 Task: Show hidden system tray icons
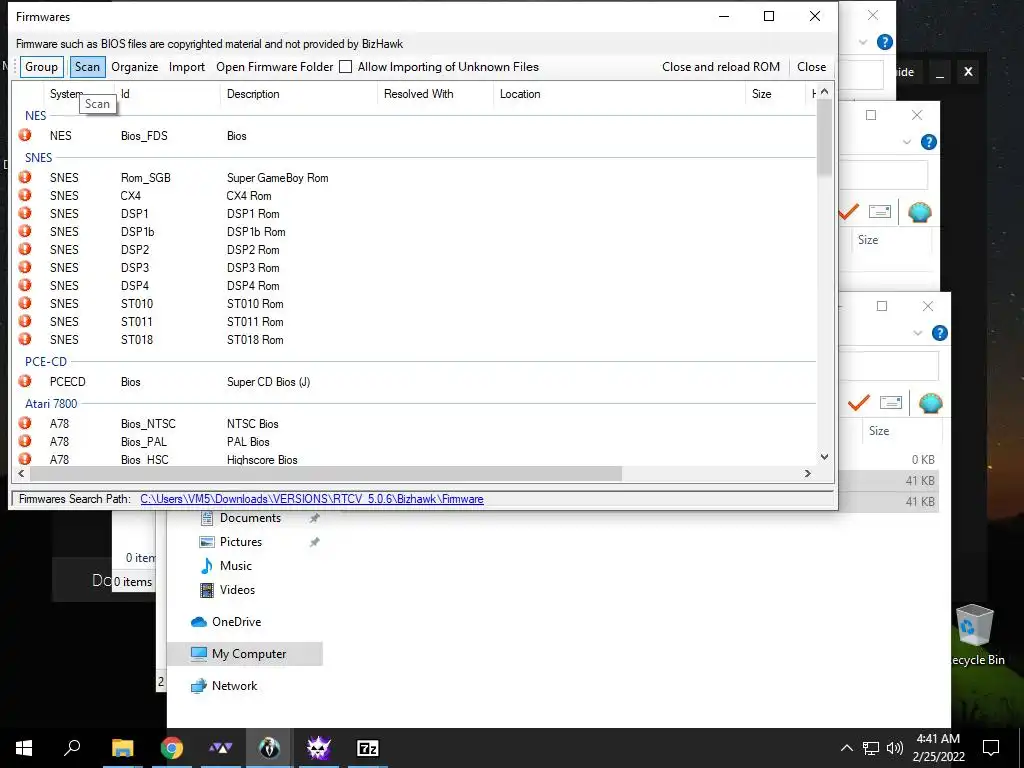pyautogui.click(x=846, y=748)
